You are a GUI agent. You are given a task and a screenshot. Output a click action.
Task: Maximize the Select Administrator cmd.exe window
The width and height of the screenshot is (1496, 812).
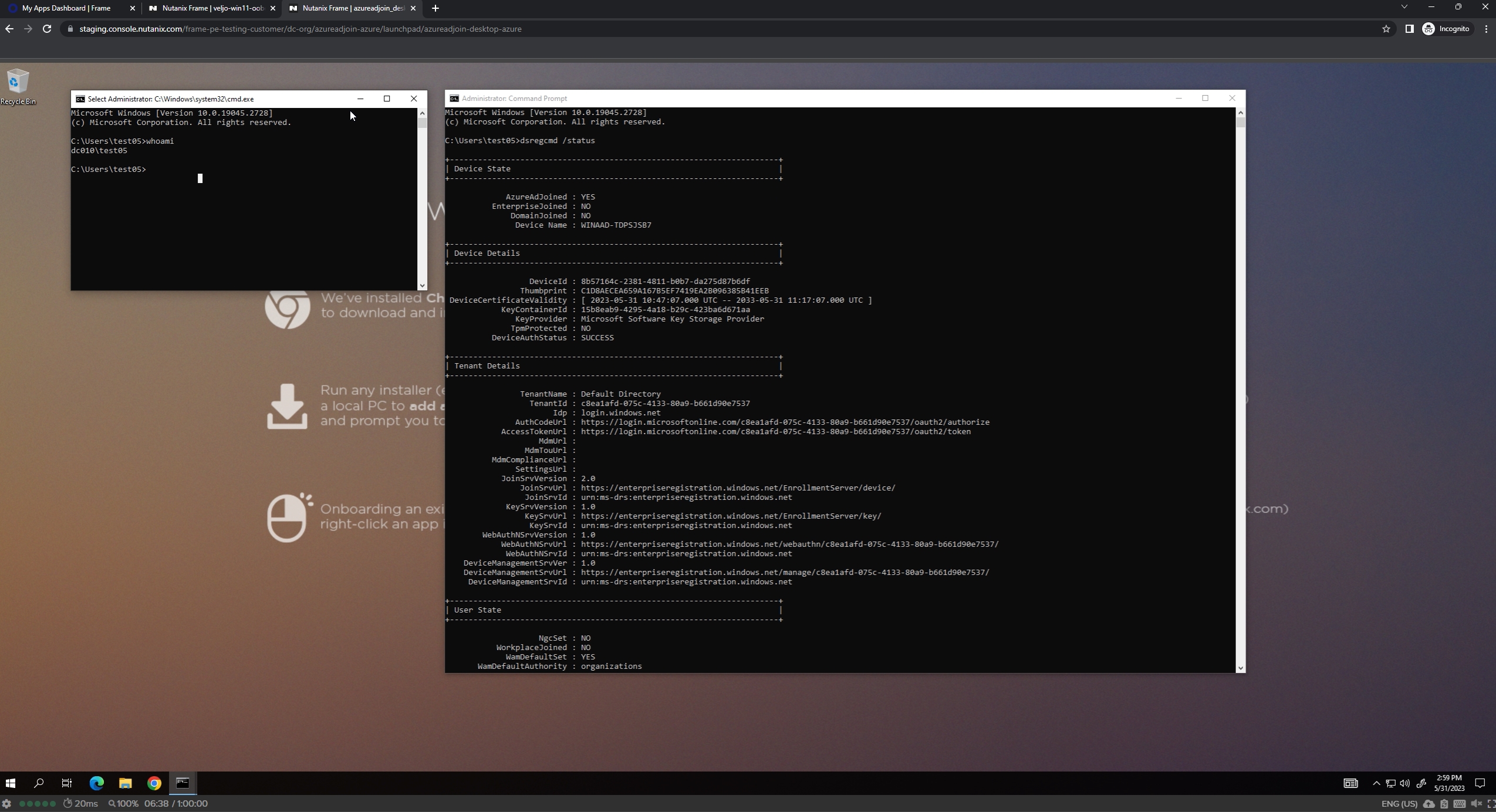point(387,99)
